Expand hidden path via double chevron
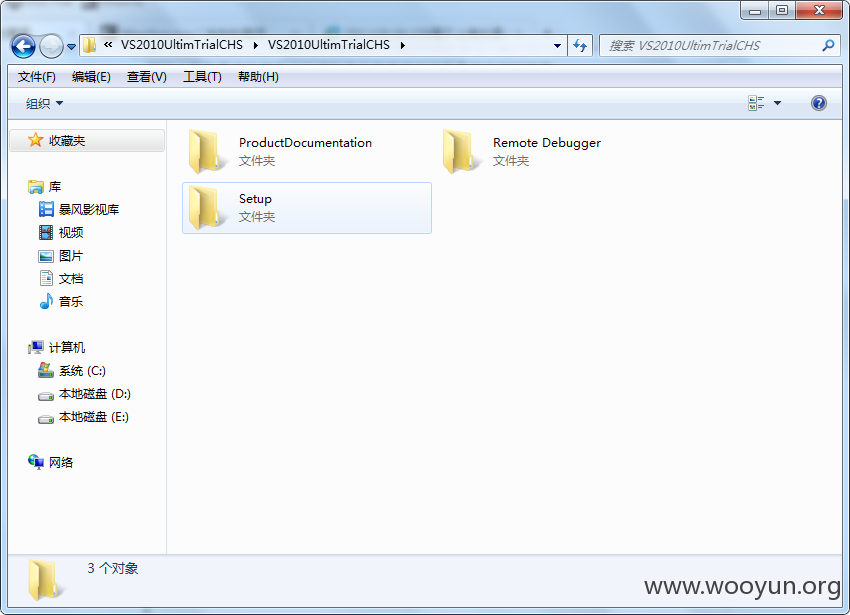The width and height of the screenshot is (850, 615). 108,45
